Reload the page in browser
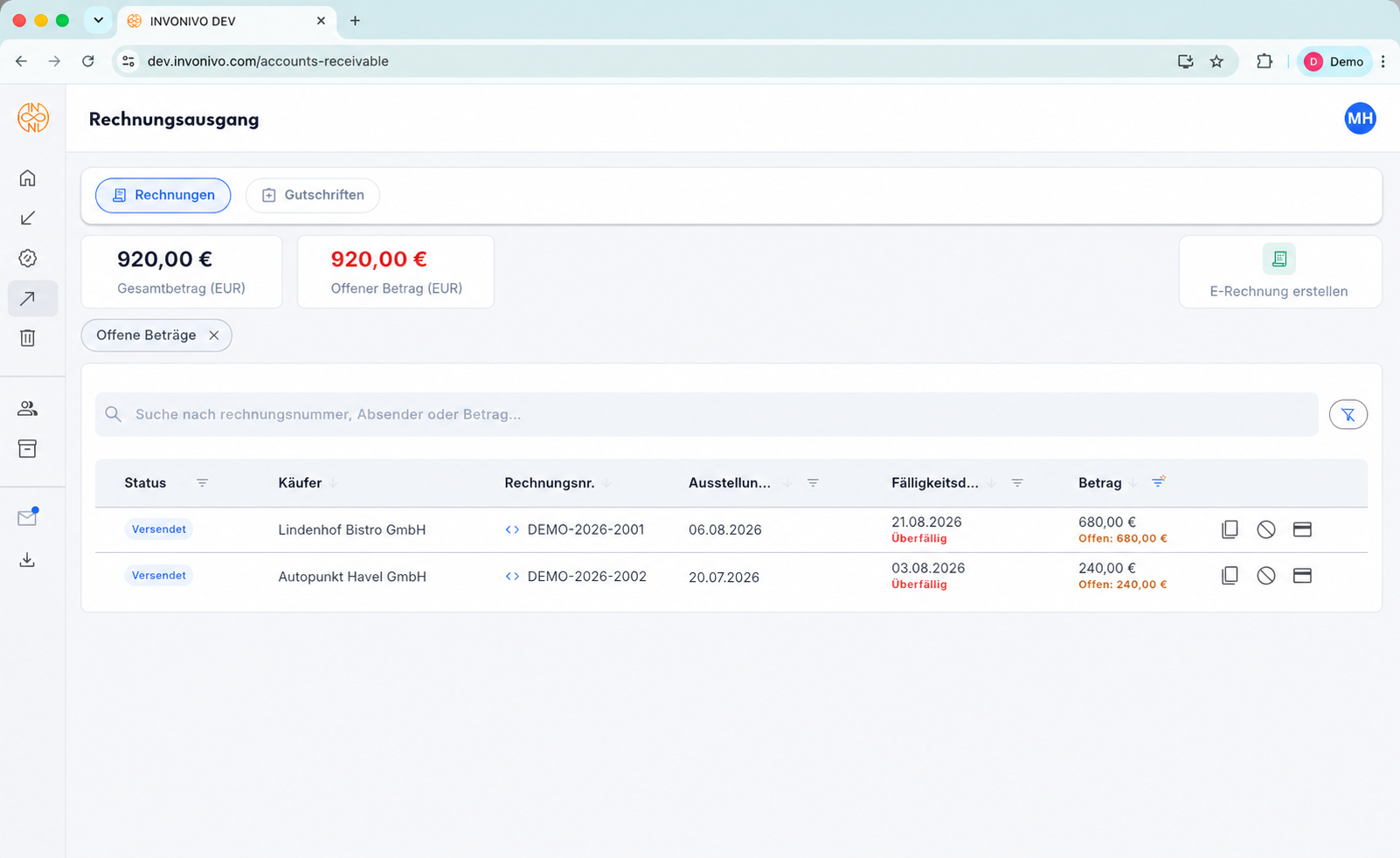This screenshot has height=858, width=1400. [88, 61]
